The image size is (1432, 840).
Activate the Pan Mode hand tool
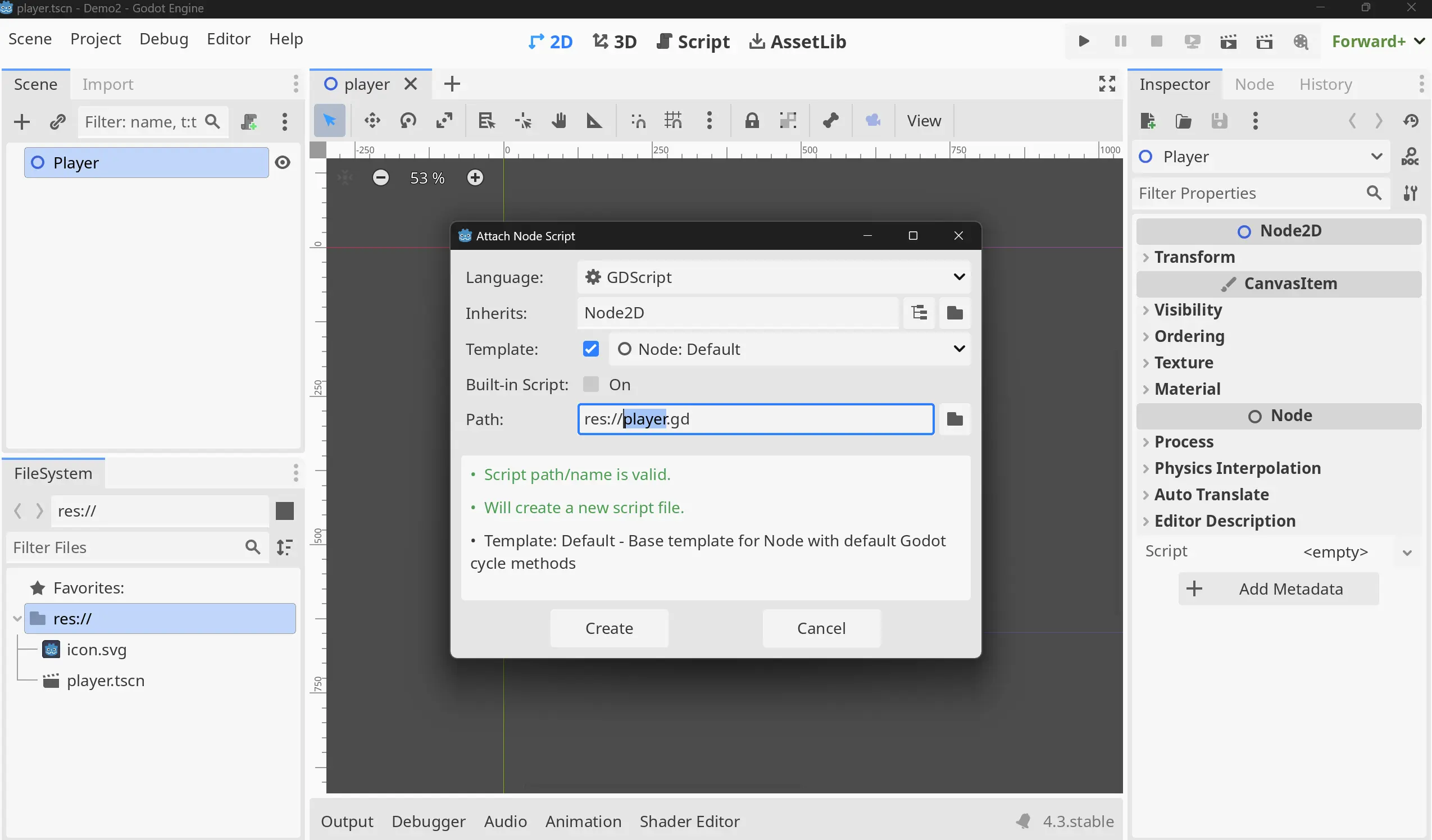558,120
